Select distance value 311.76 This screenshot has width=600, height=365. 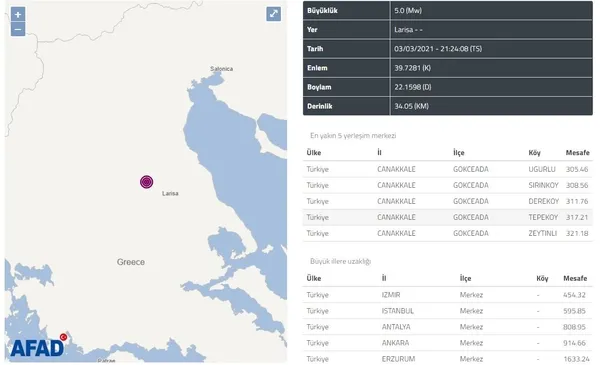pos(577,201)
